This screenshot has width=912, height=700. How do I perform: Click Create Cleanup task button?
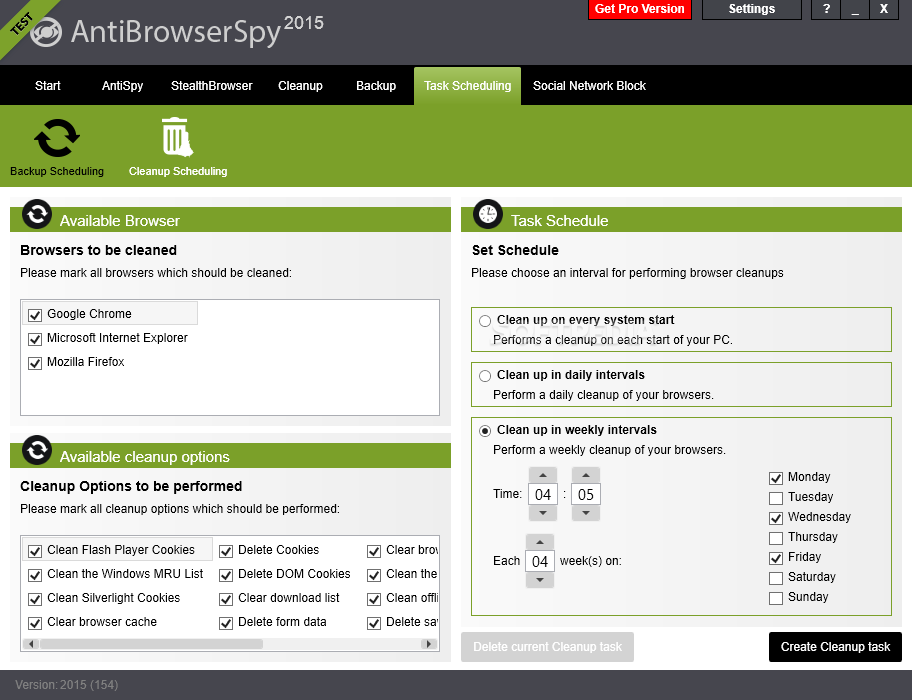[835, 647]
